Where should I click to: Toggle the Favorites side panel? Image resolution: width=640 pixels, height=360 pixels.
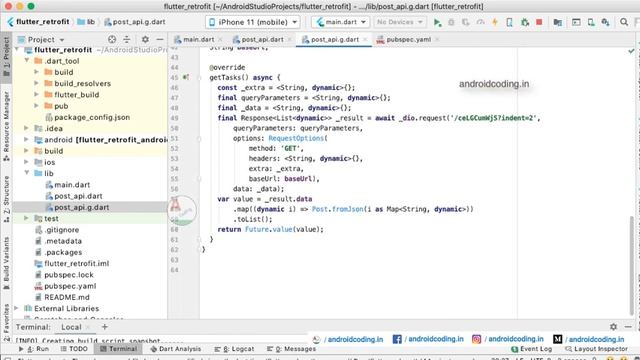pyautogui.click(x=6, y=321)
